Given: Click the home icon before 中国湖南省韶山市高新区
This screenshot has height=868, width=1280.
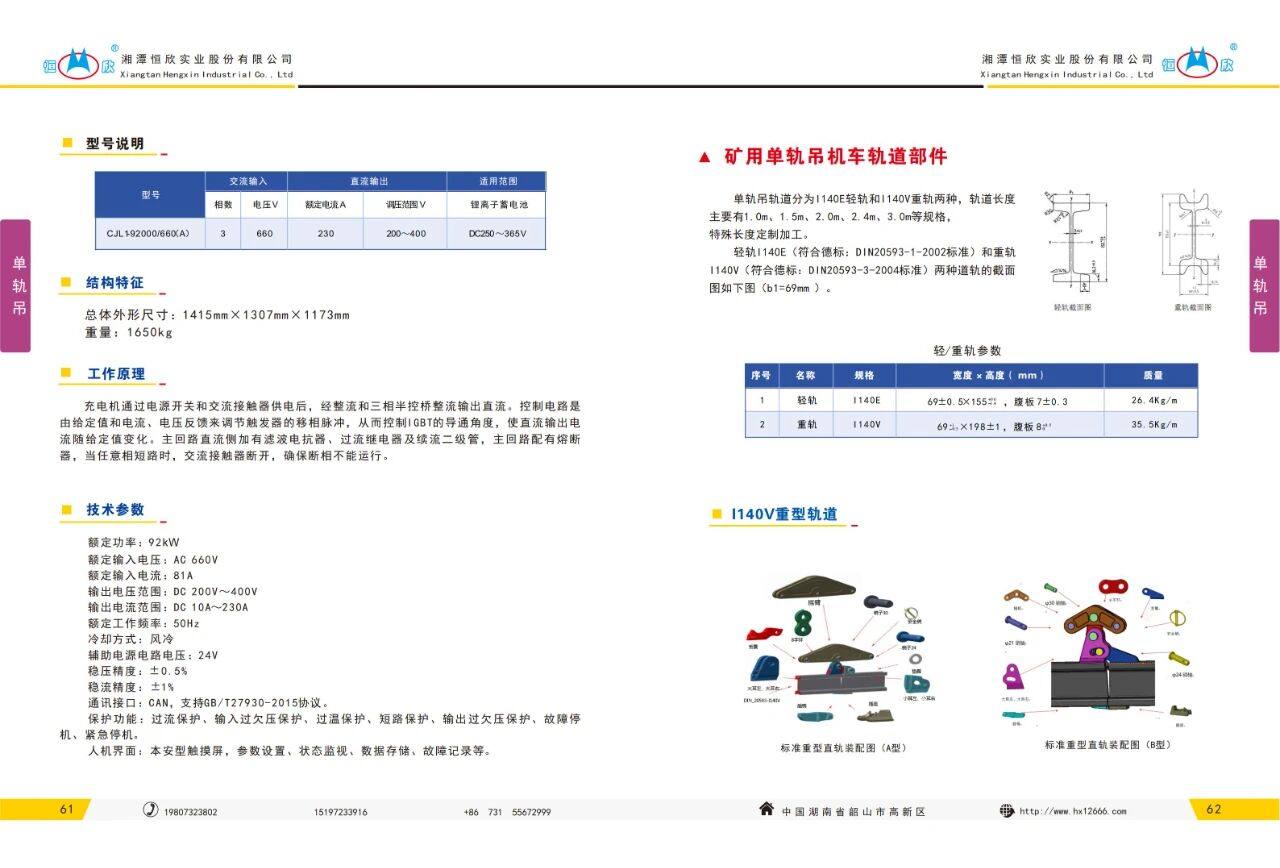Looking at the screenshot, I should click(x=766, y=809).
